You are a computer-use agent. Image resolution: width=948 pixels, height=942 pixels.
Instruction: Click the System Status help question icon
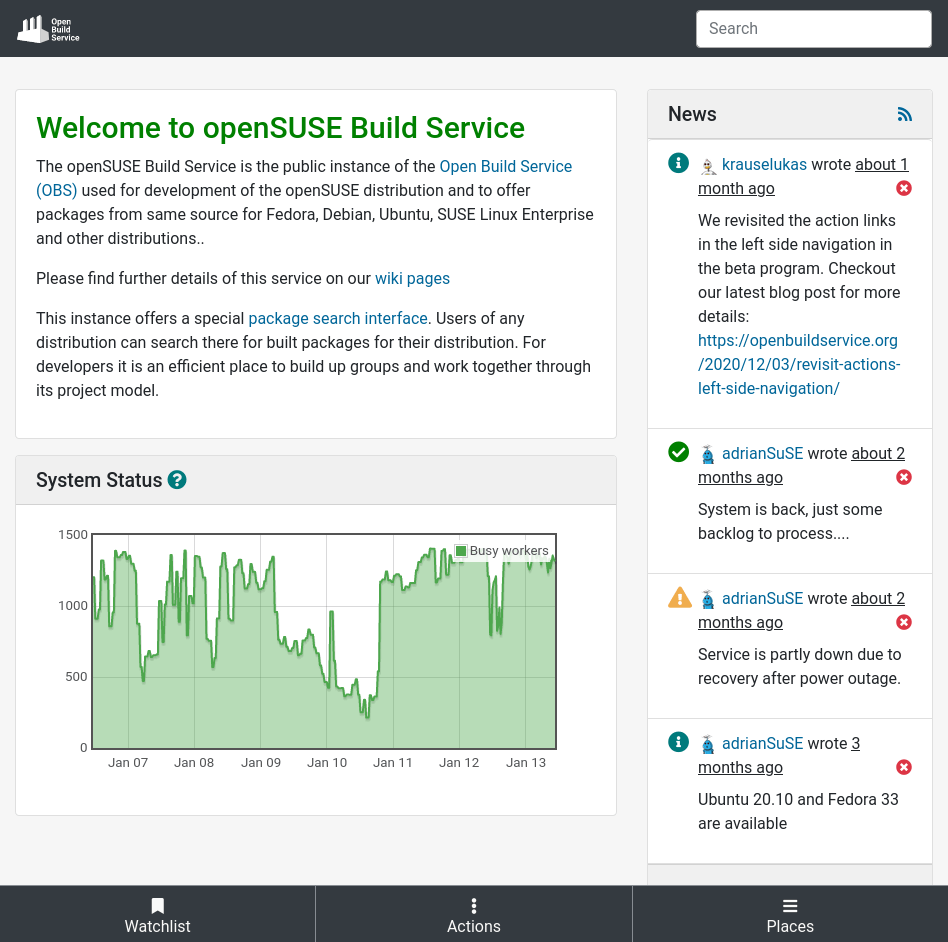177,480
